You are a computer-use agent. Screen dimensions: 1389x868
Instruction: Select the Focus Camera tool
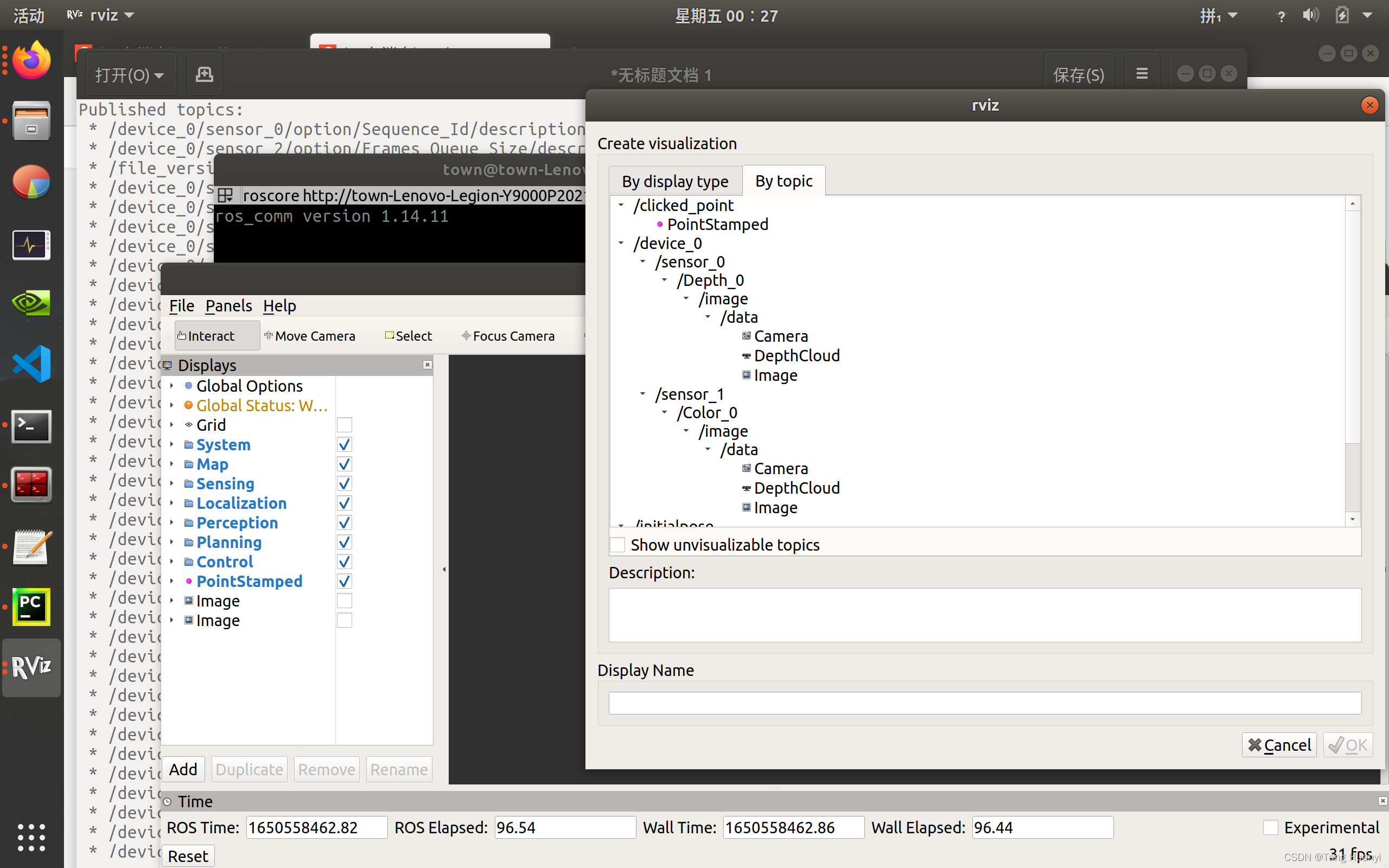[x=508, y=336]
